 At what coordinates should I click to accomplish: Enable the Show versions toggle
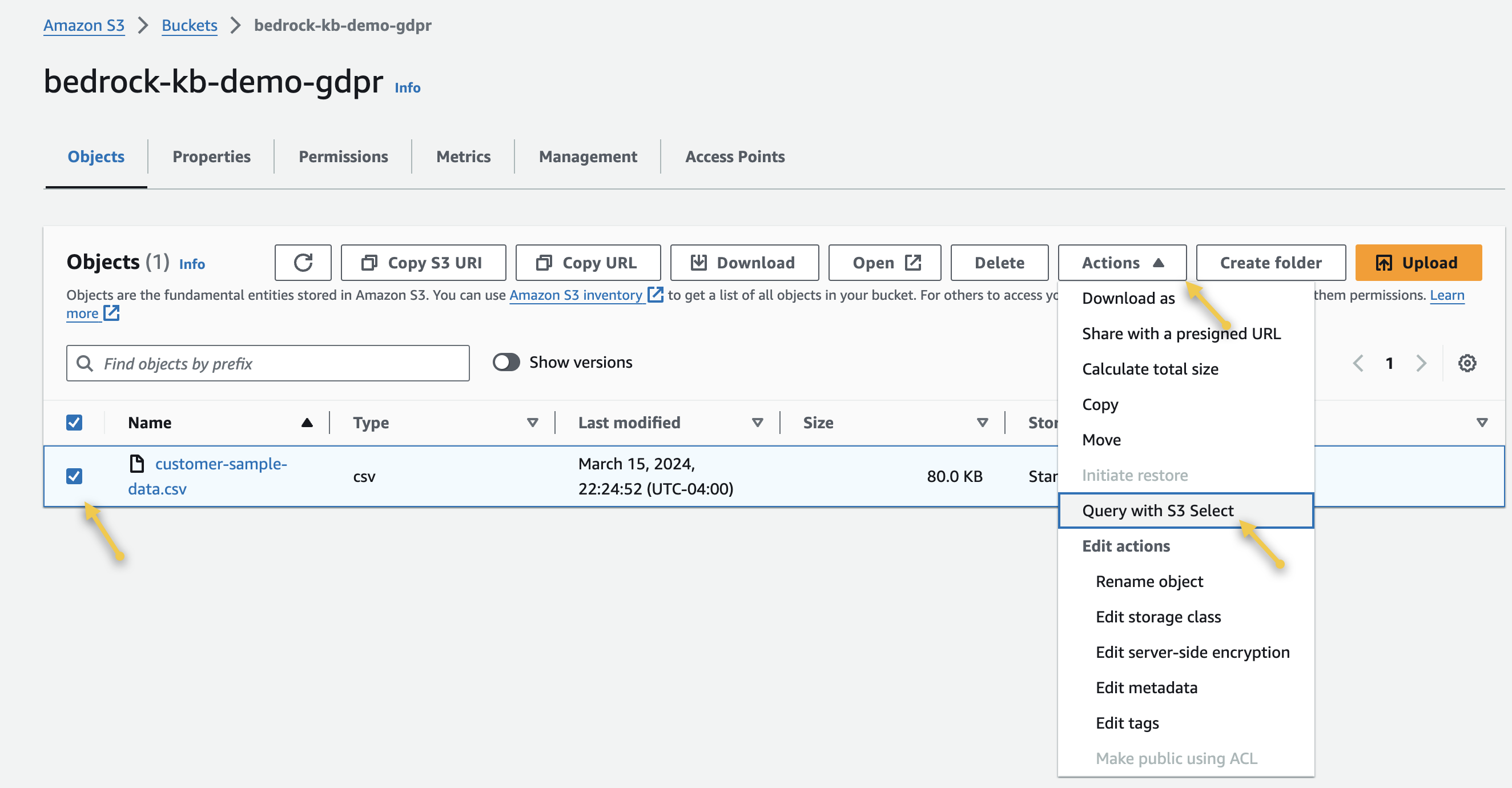[506, 362]
